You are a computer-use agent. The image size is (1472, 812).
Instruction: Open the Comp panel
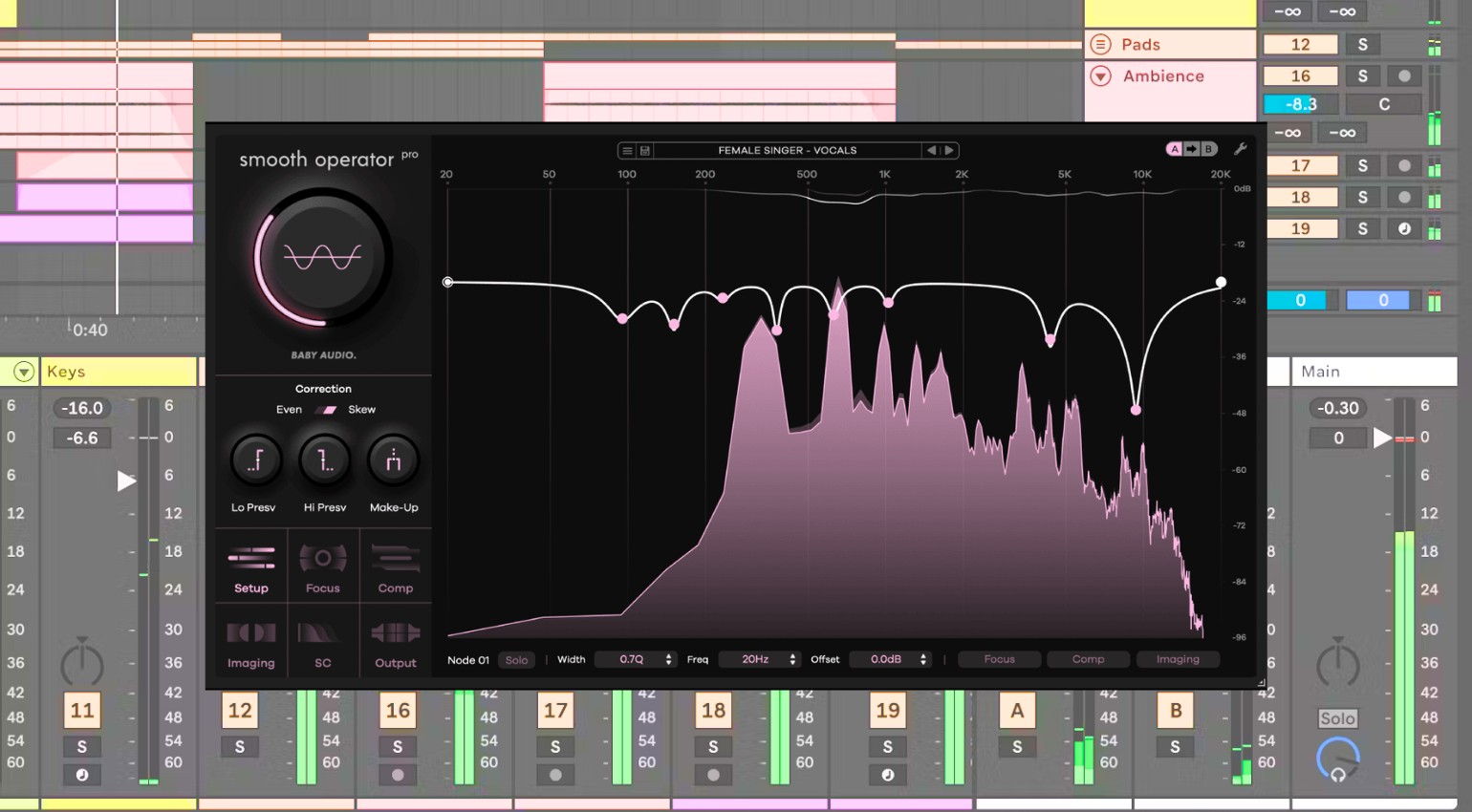pyautogui.click(x=396, y=566)
